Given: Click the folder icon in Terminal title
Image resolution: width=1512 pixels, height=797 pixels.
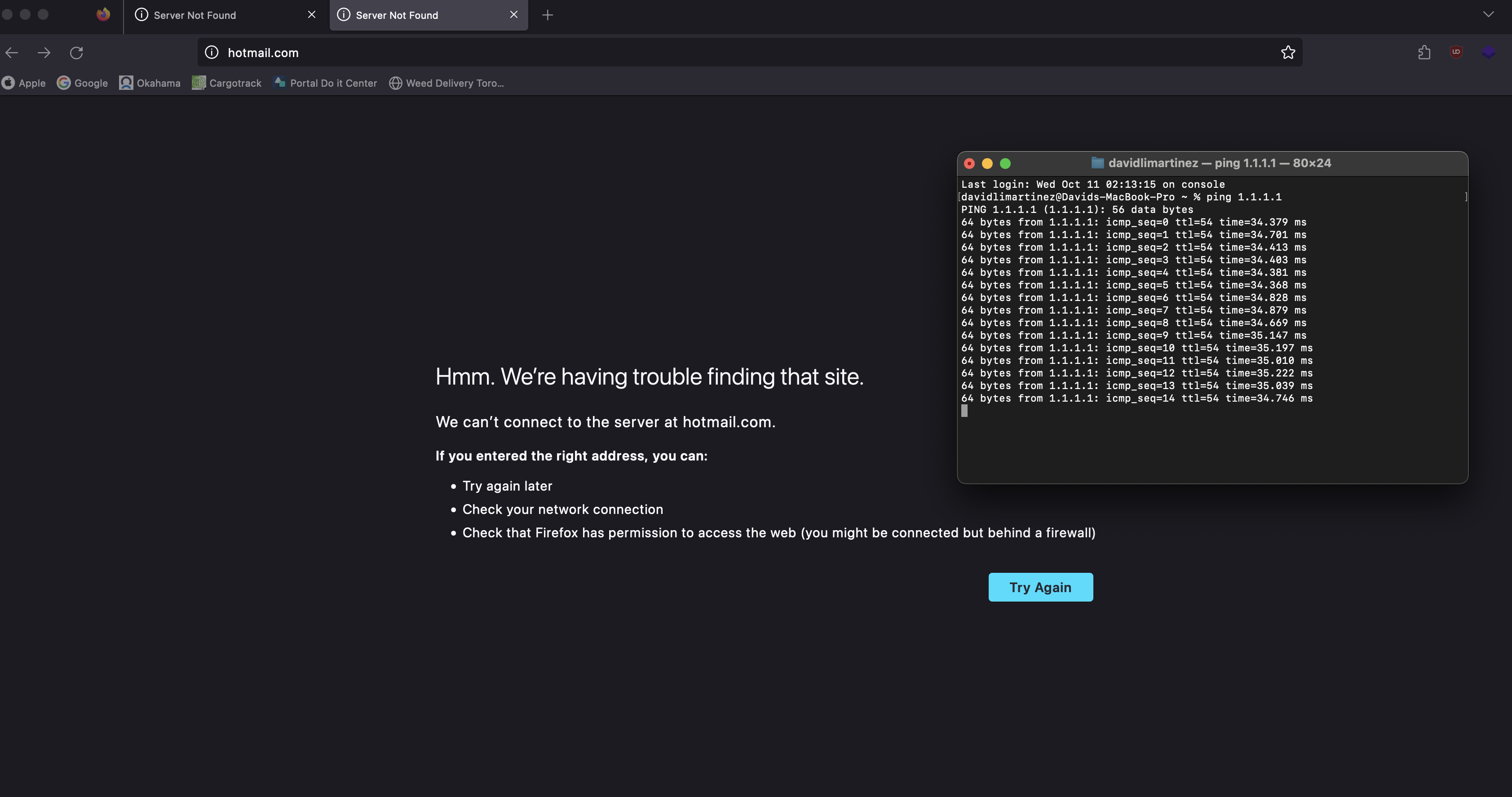Looking at the screenshot, I should pos(1097,163).
